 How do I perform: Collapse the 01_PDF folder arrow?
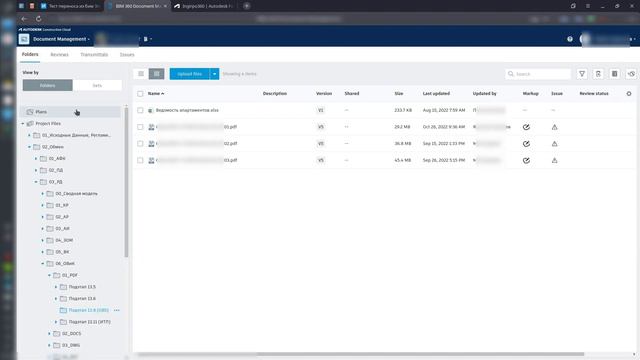[x=49, y=275]
